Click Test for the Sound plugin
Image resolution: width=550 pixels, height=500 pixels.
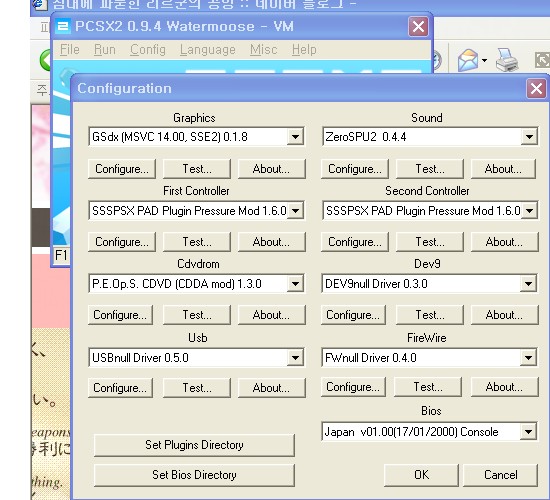point(430,169)
